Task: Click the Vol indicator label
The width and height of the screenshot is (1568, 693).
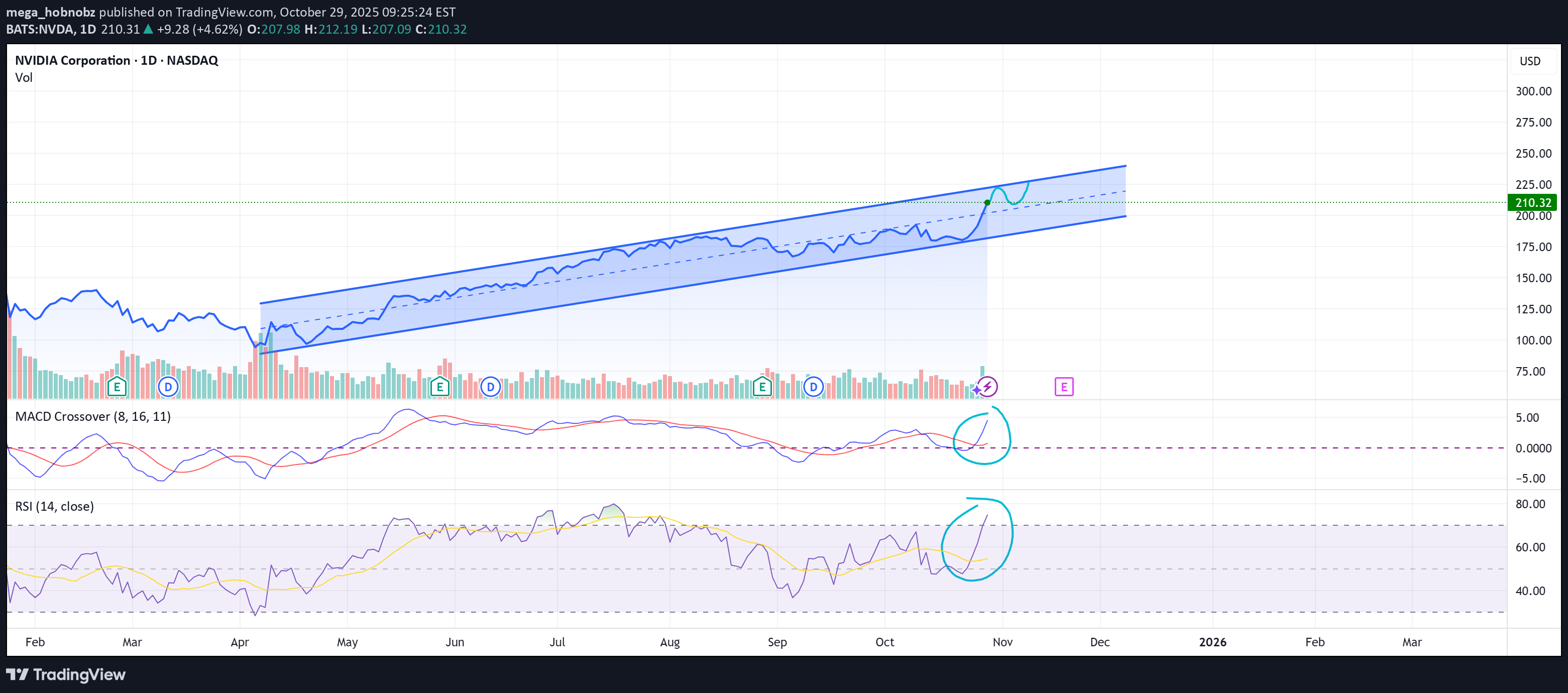Action: tap(24, 77)
